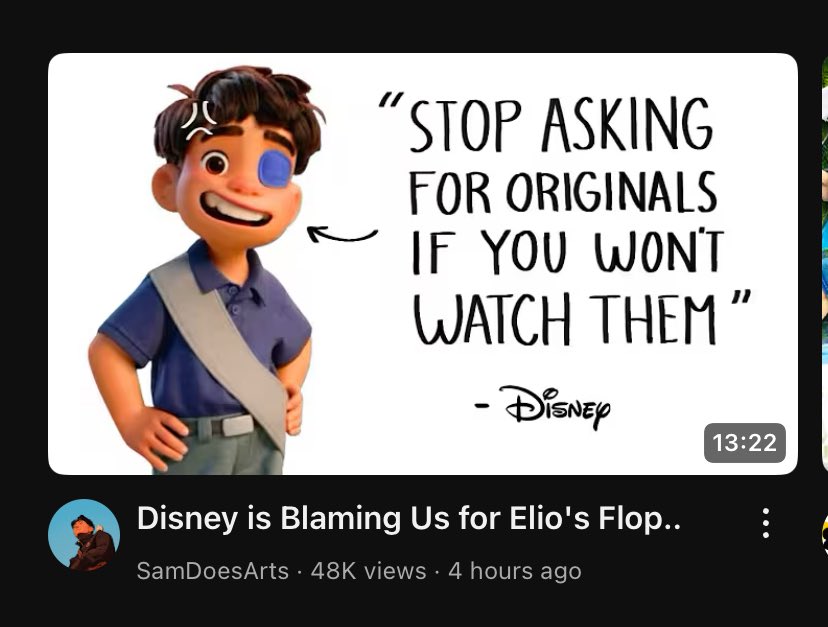828x627 pixels.
Task: Click the 13:22 duration badge
Action: pos(745,443)
